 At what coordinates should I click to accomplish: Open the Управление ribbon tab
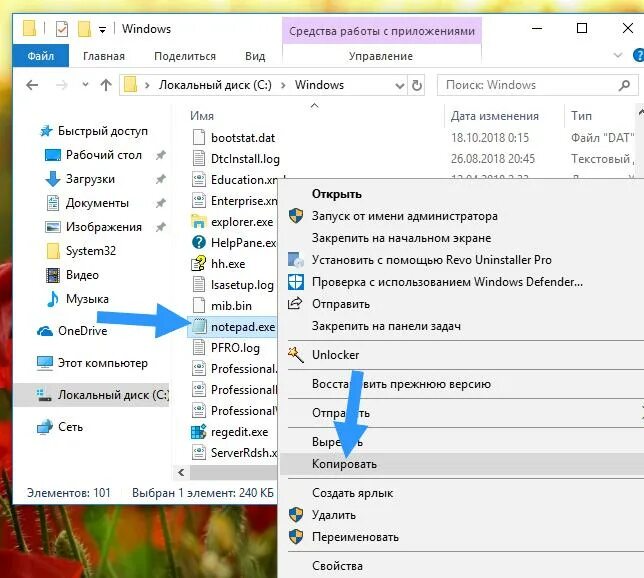381,56
